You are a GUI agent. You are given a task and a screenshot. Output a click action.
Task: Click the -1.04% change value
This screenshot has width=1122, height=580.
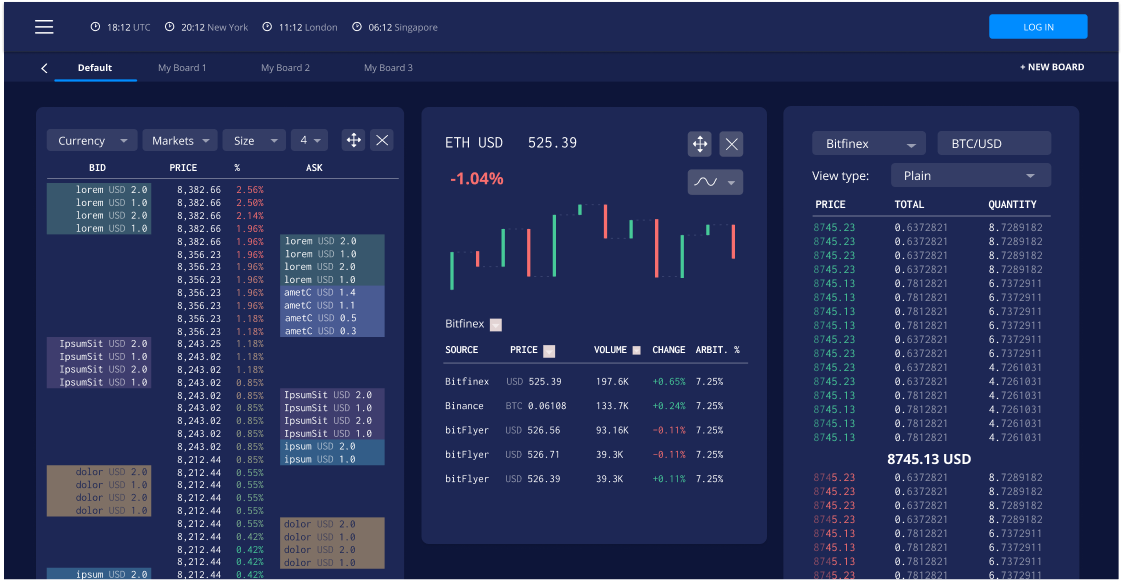pos(477,180)
